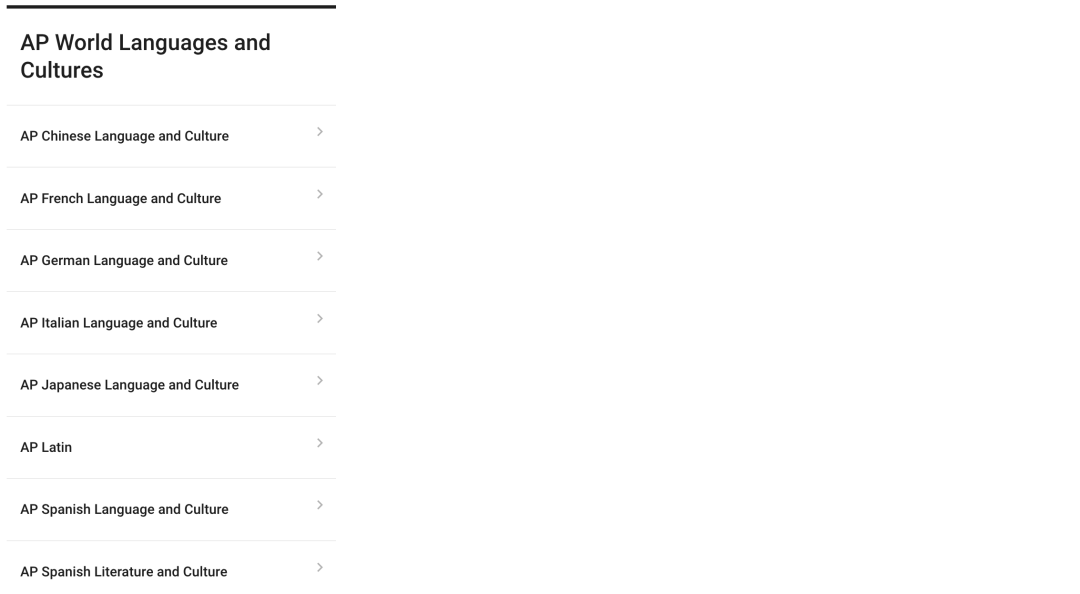
Task: Expand AP Latin using its chevron
Action: coord(320,443)
